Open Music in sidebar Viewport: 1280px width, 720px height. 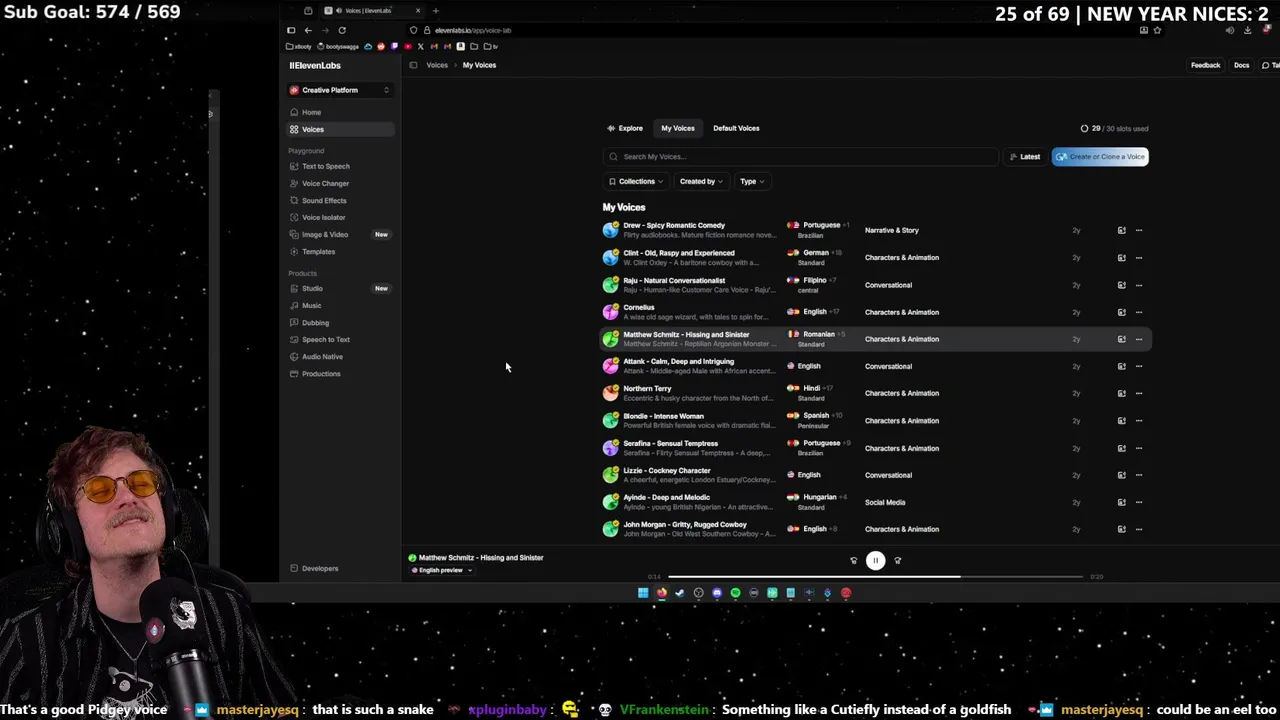(339, 305)
